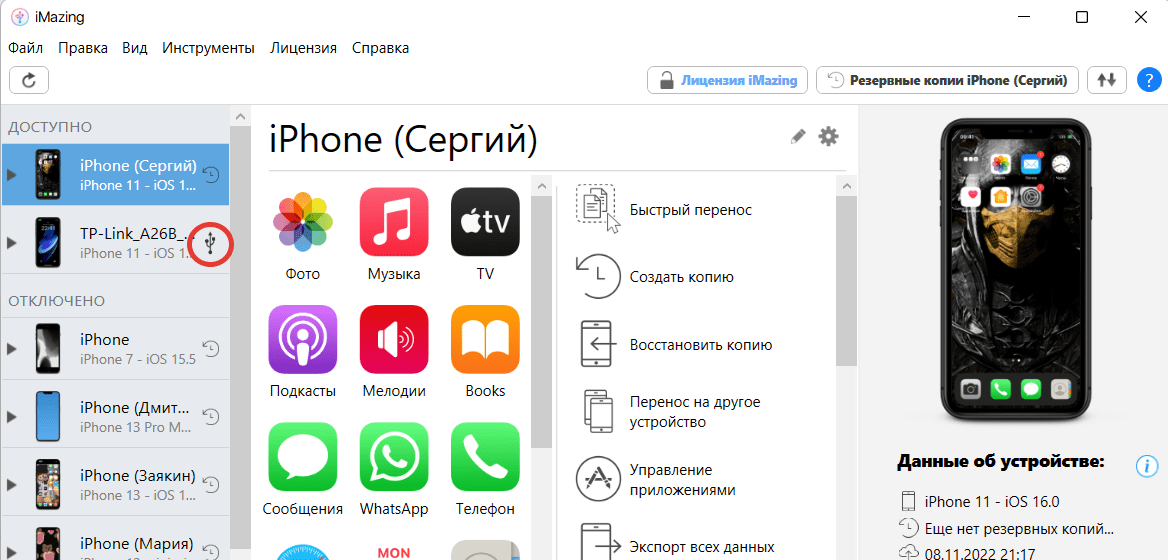Click the 'ОТКЛЮЧЕНО' section header
The width and height of the screenshot is (1168, 560).
tap(57, 301)
